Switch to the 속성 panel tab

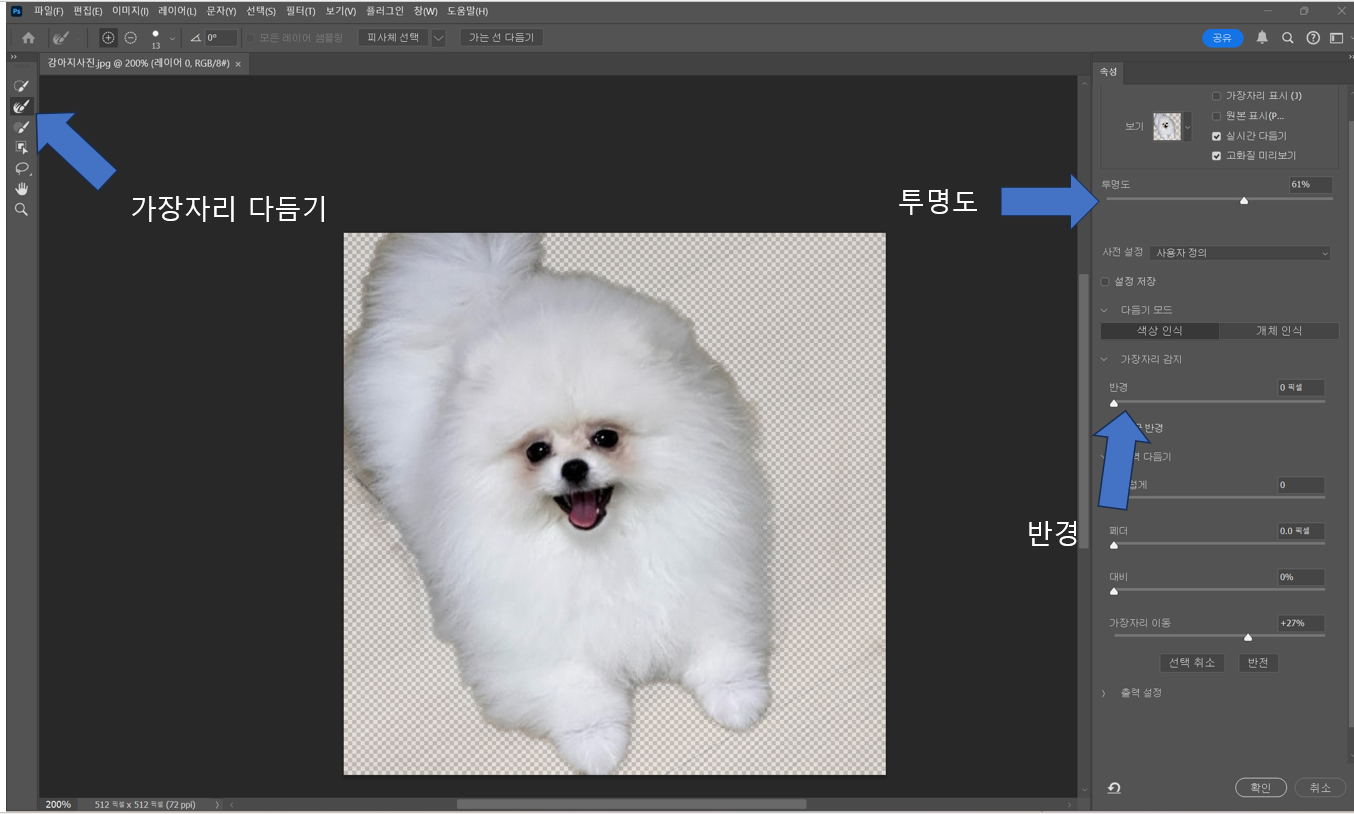tap(1108, 72)
